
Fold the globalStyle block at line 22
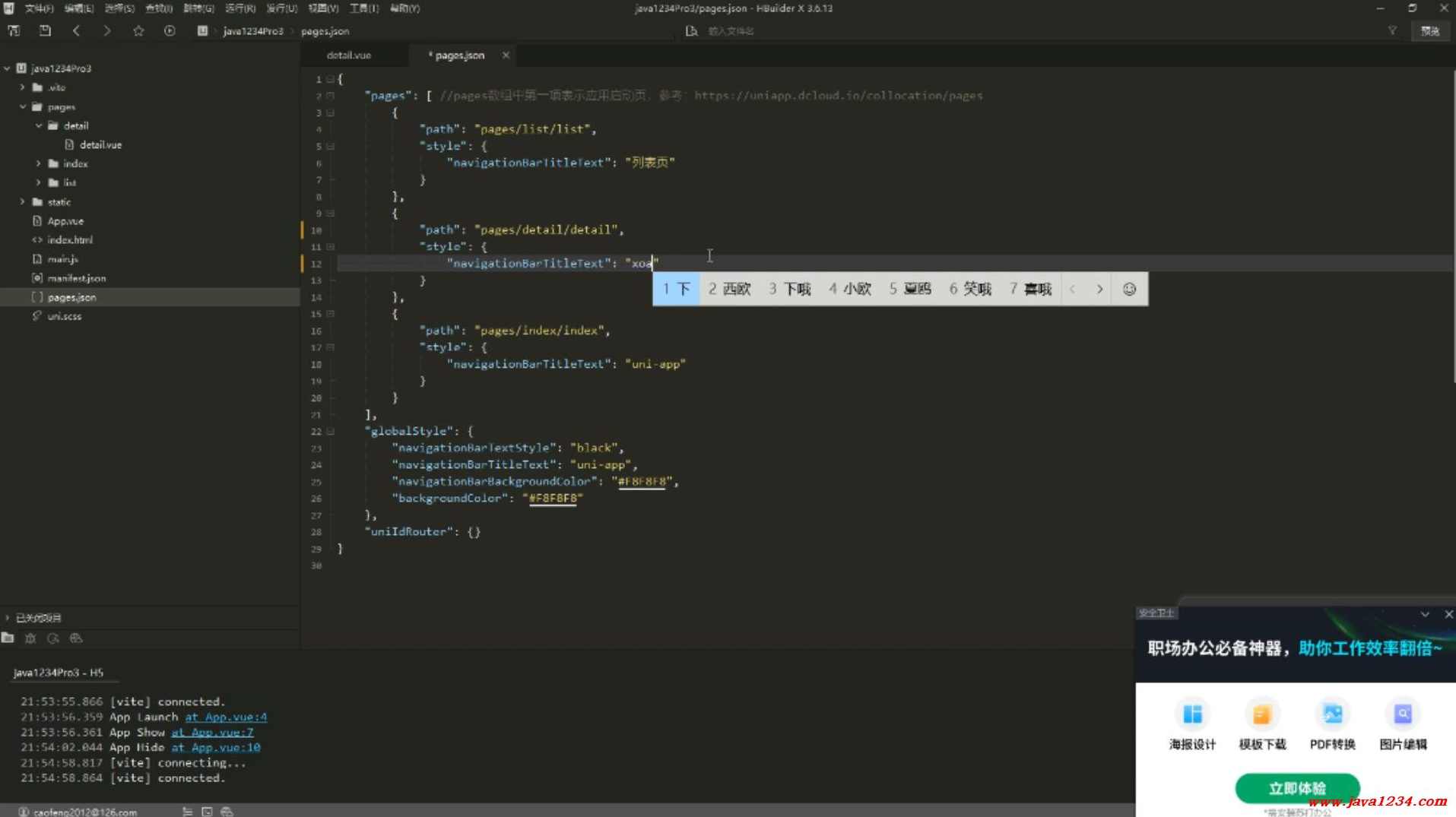331,432
